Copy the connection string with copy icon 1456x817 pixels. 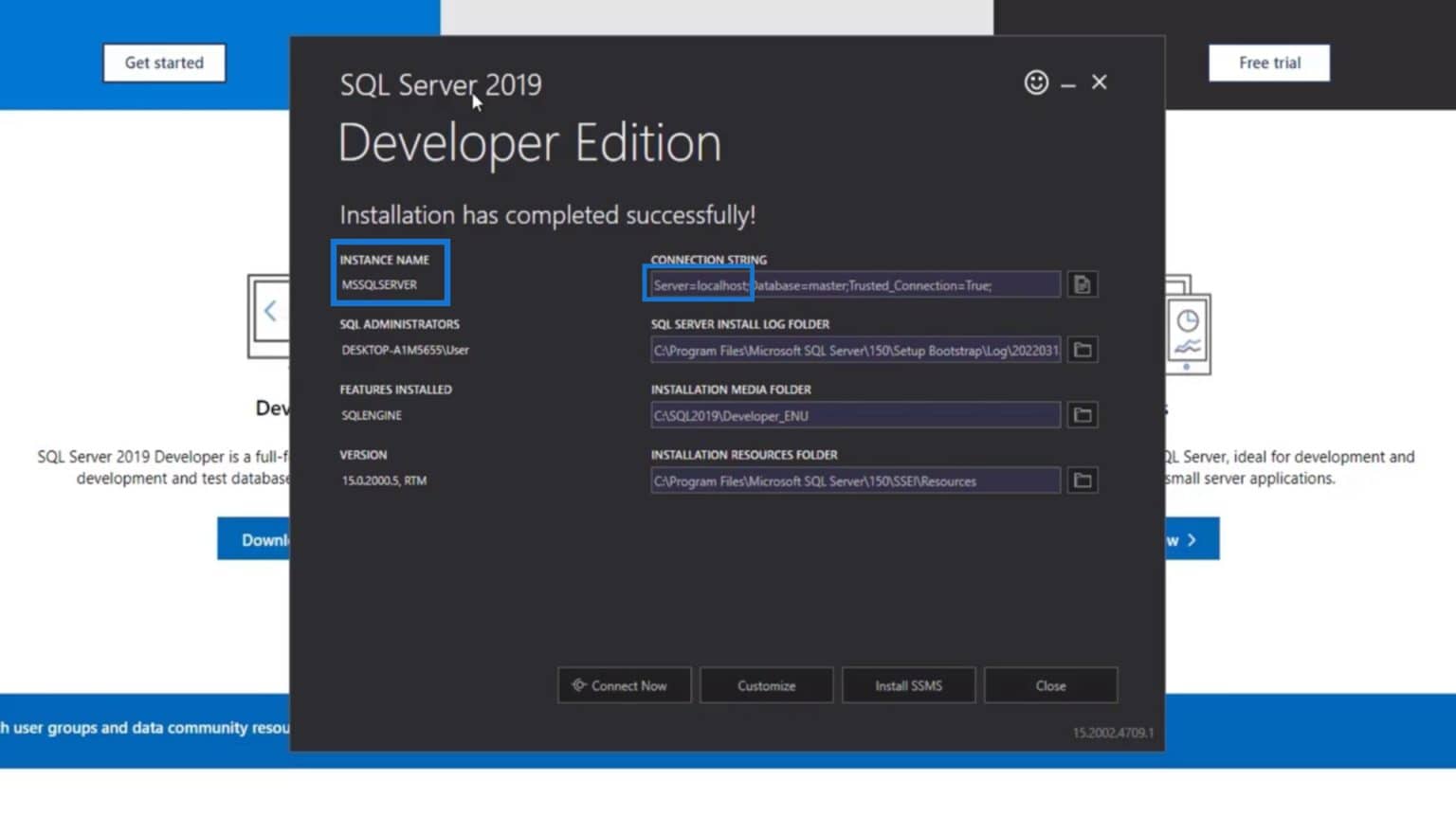(1082, 284)
